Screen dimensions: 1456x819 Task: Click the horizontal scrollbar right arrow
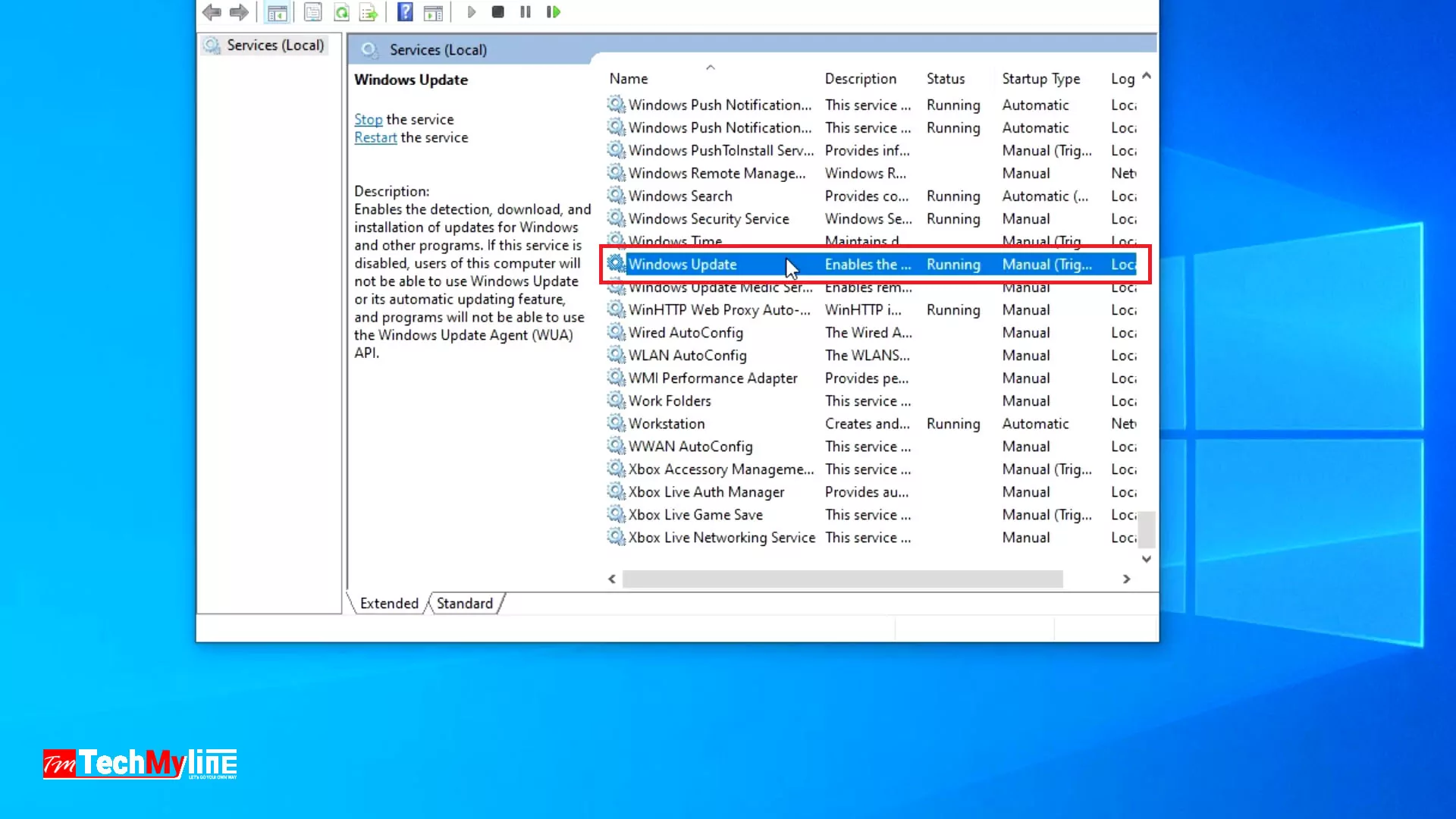[1126, 579]
